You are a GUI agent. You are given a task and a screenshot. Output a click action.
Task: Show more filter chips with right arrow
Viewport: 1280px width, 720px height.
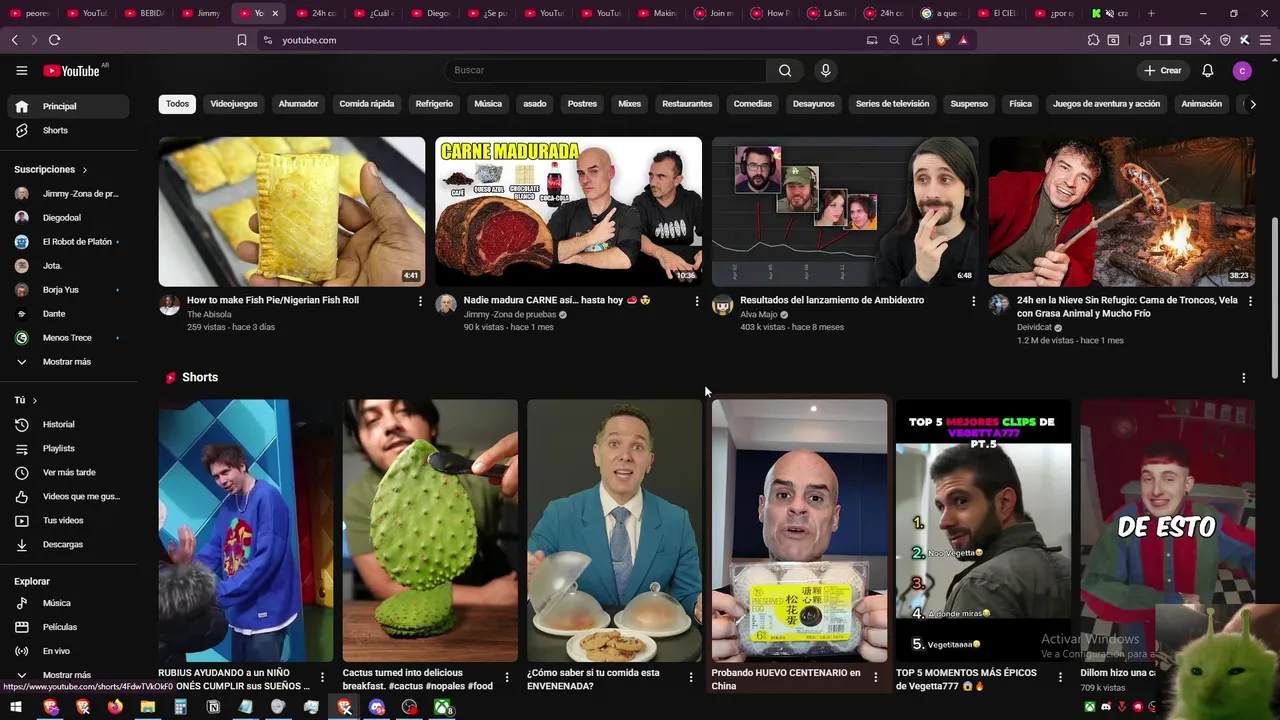pos(1253,104)
